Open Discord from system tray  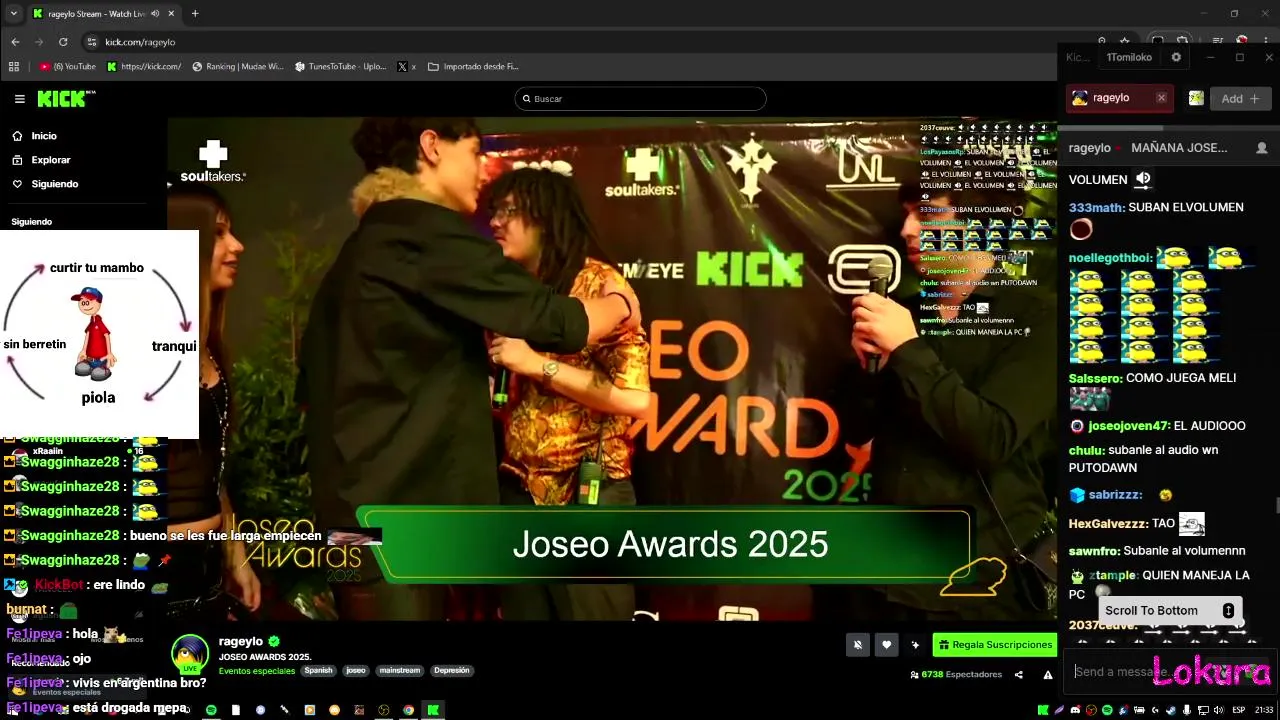(1075, 710)
